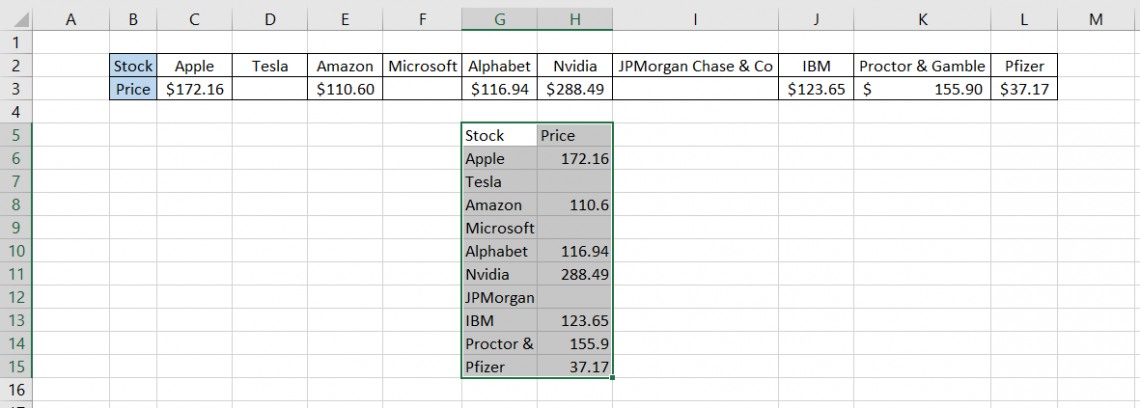Click the Pfizer price cell $37.17

pos(1023,89)
